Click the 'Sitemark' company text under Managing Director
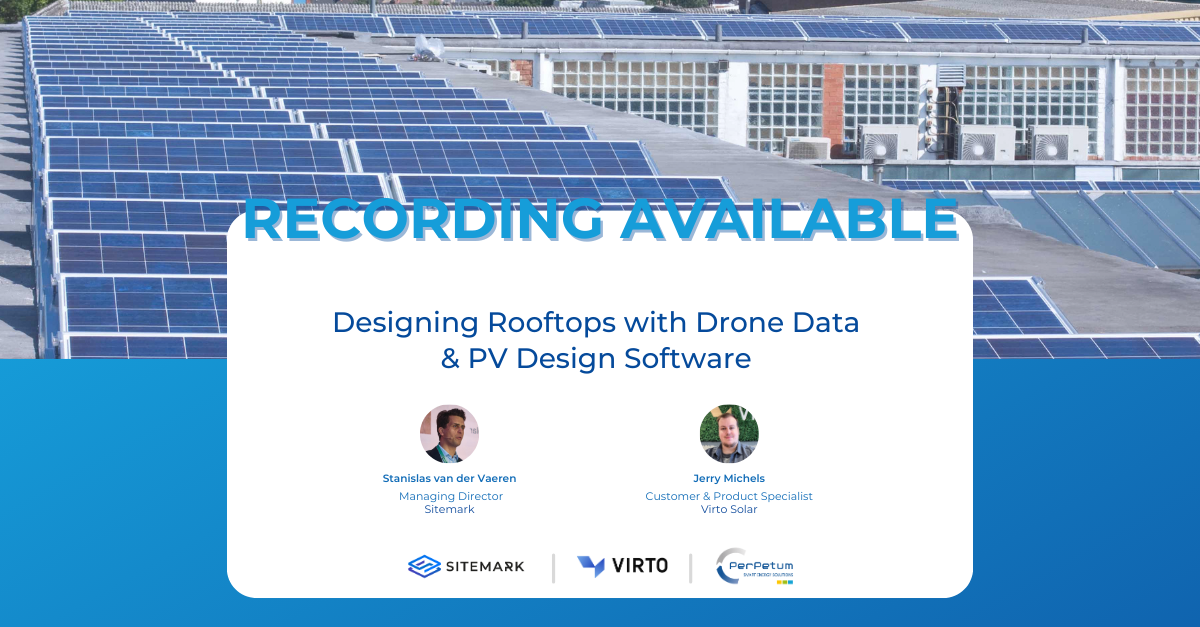 coord(450,509)
